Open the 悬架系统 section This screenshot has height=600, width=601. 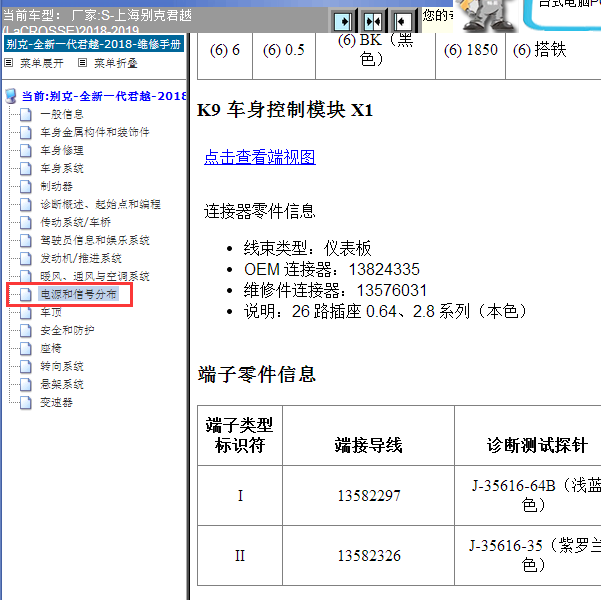click(x=62, y=385)
